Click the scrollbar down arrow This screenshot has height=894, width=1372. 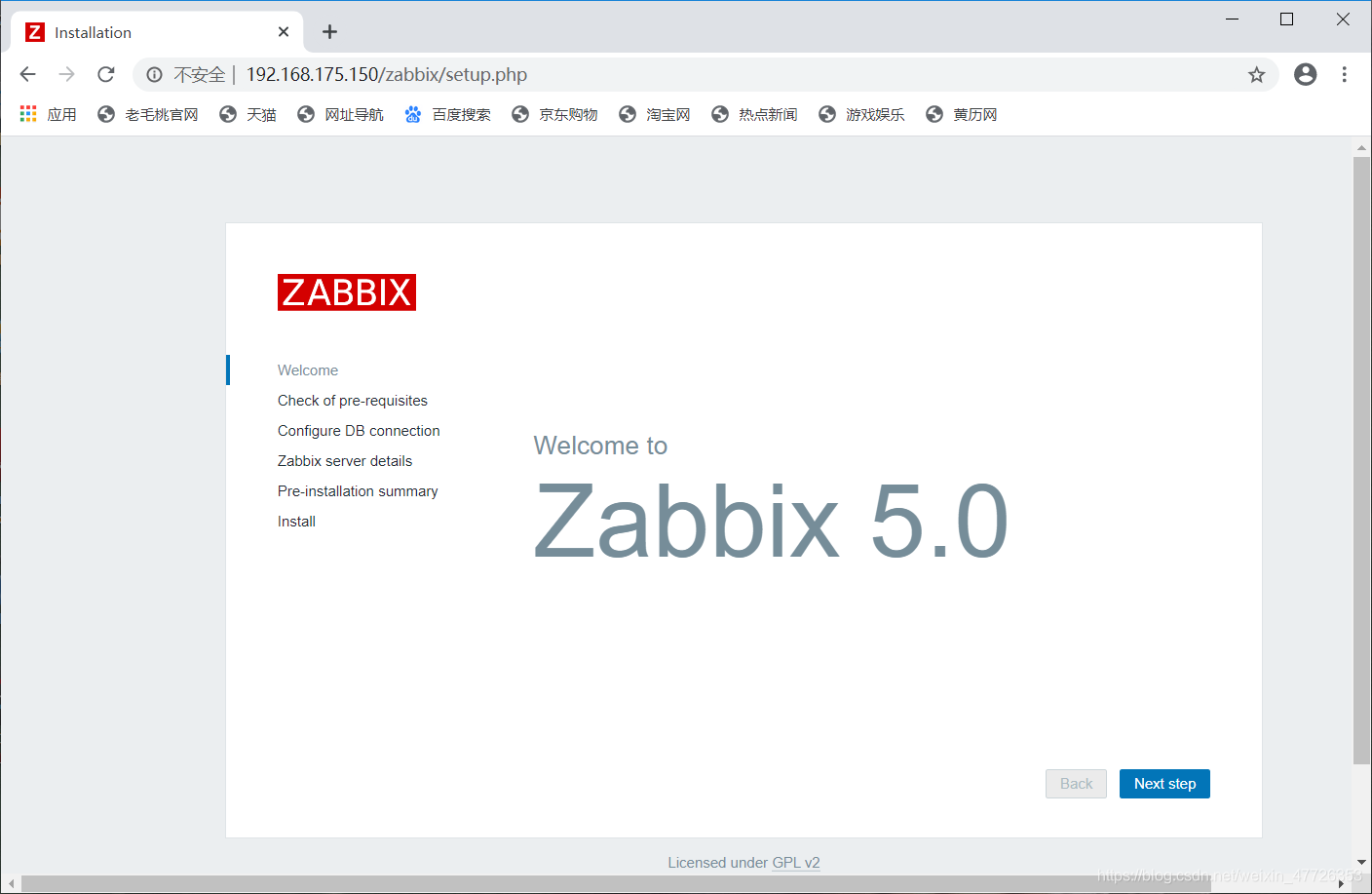(x=1361, y=863)
